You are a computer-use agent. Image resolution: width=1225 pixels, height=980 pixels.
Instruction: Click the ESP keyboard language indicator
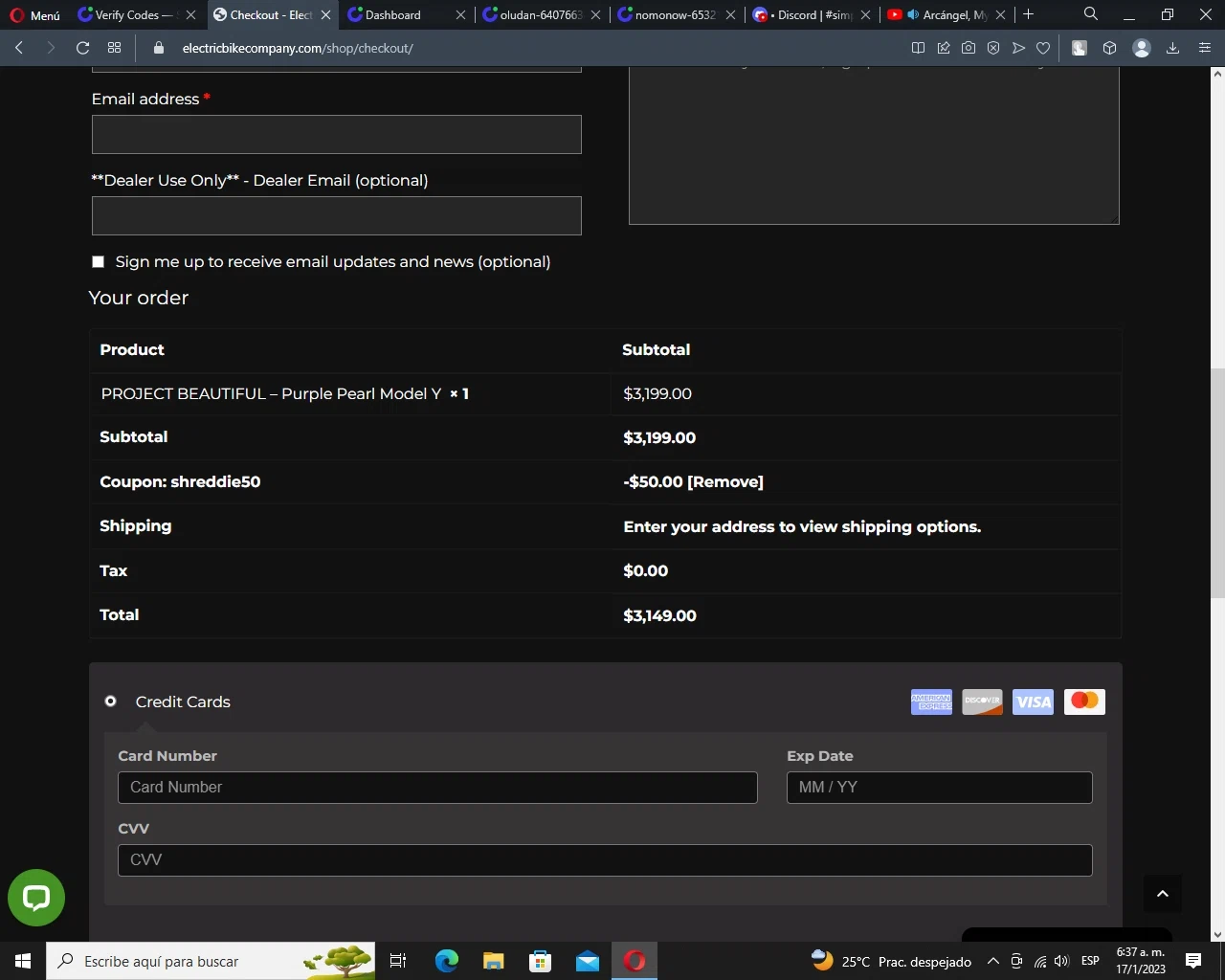pos(1090,961)
